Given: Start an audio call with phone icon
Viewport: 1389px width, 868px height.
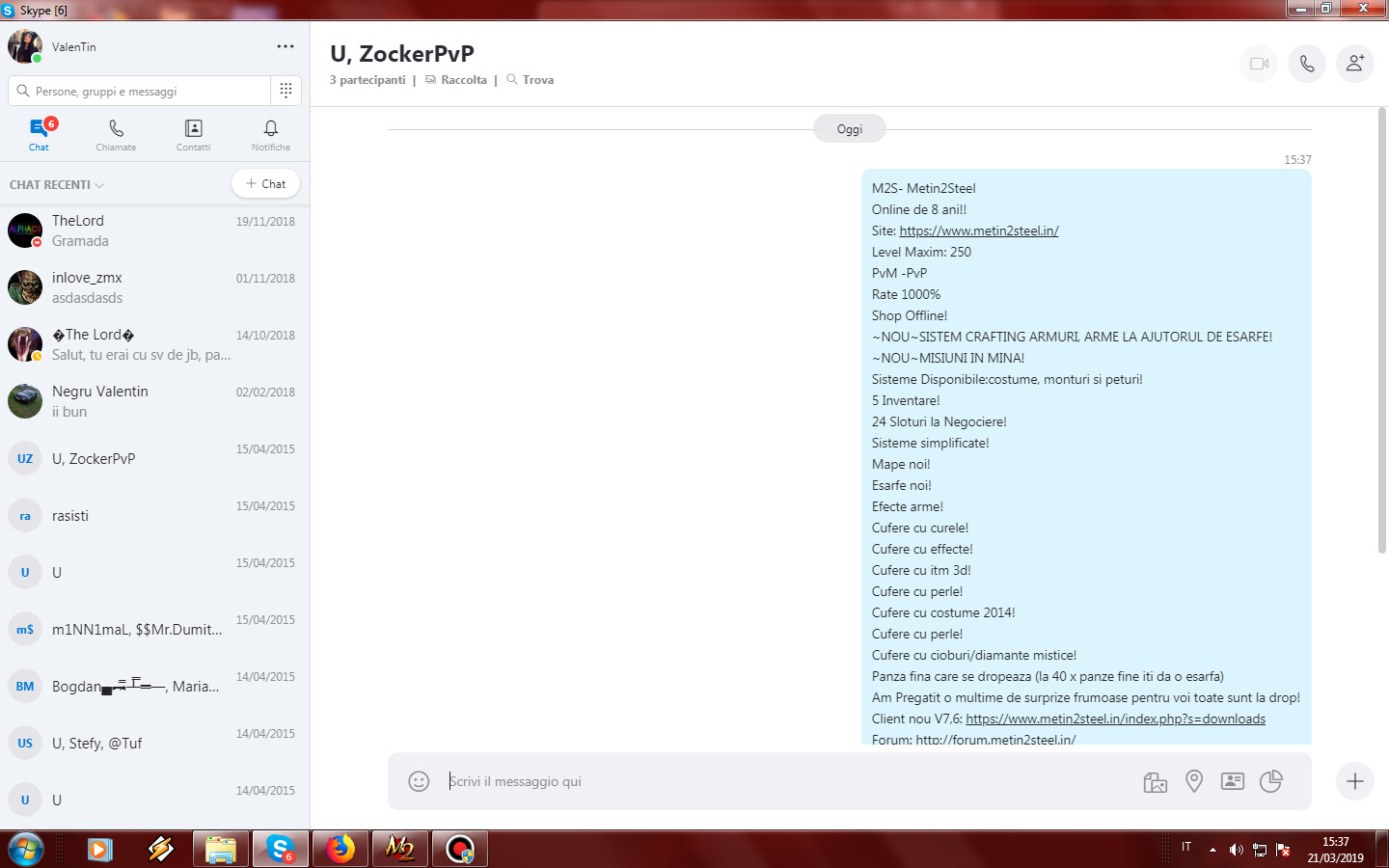Looking at the screenshot, I should [x=1307, y=64].
